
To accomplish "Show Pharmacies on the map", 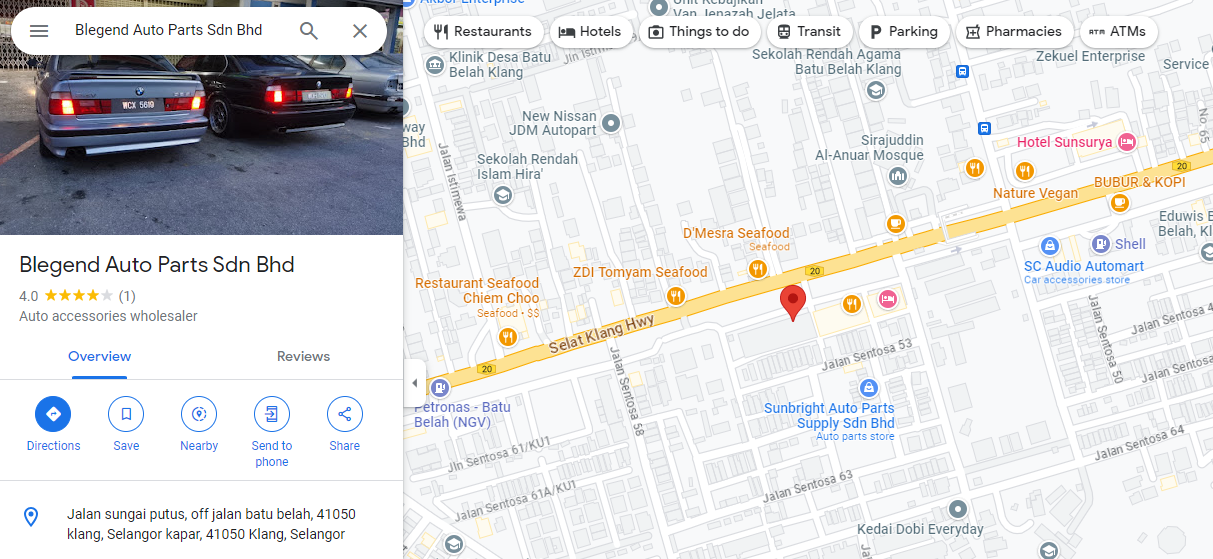I will pyautogui.click(x=1014, y=32).
